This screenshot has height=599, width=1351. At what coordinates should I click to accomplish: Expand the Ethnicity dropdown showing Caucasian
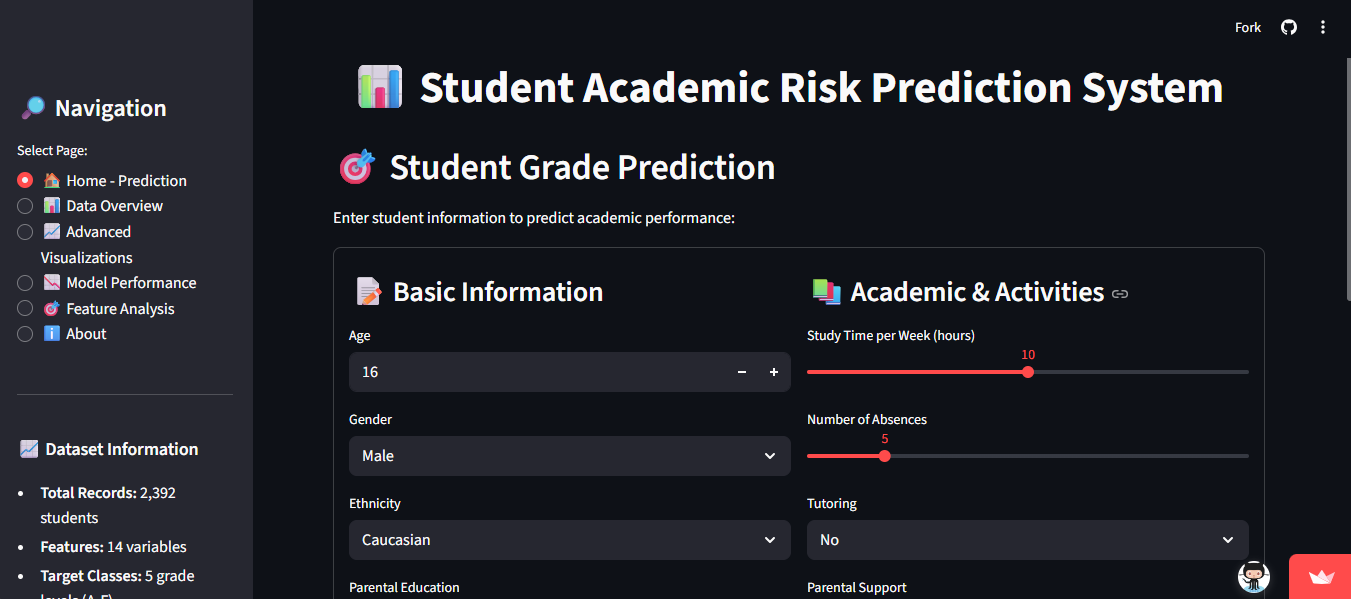coord(570,540)
